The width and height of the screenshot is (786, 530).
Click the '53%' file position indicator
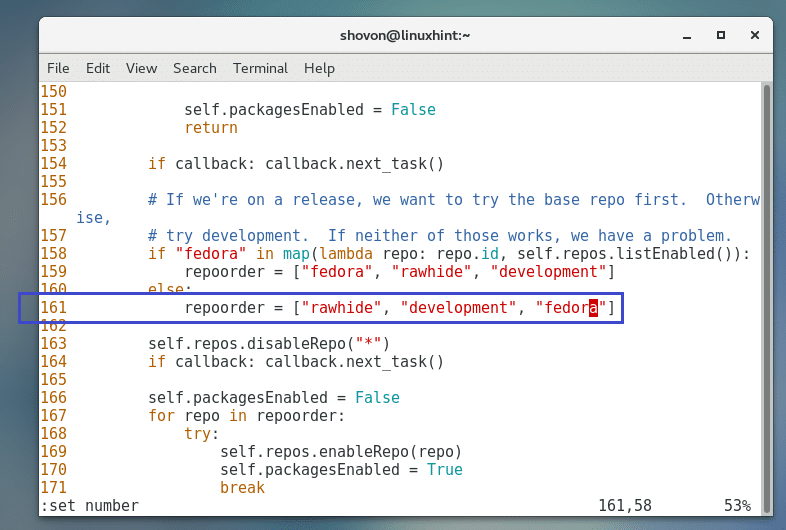[x=737, y=506]
